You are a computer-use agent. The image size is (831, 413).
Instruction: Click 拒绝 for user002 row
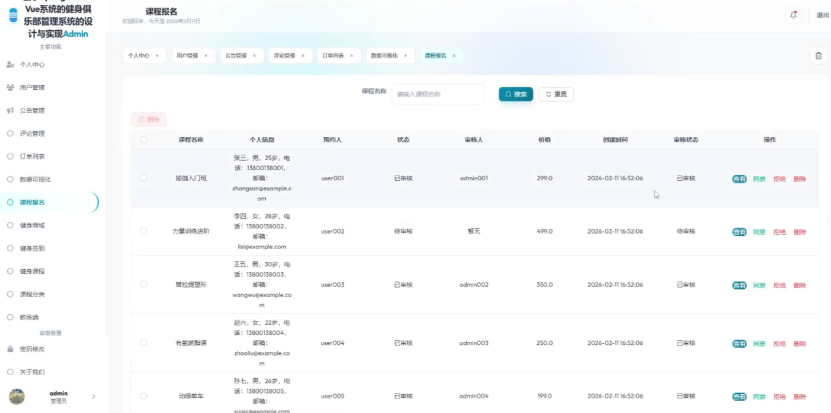(x=780, y=232)
